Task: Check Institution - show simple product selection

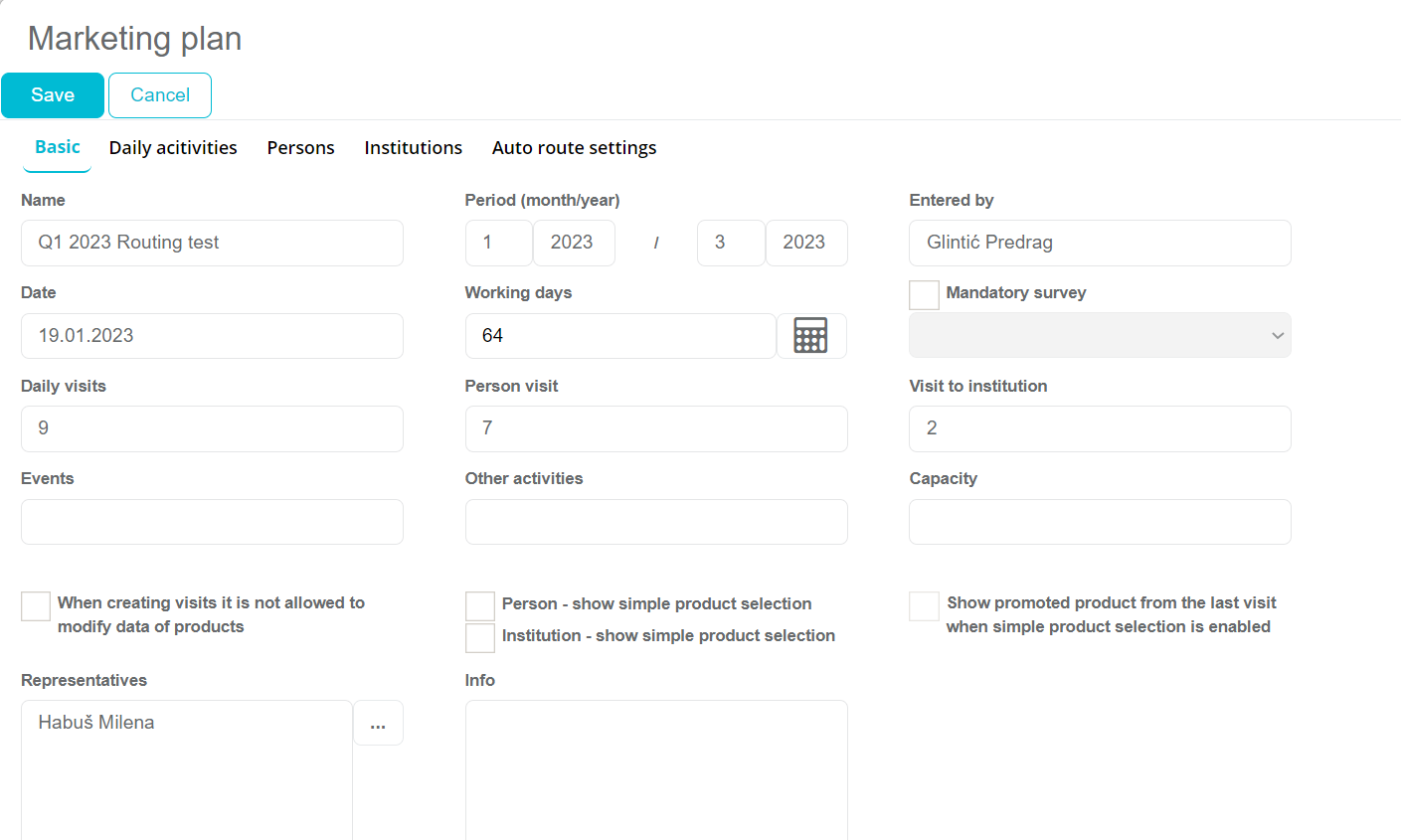Action: click(x=480, y=637)
